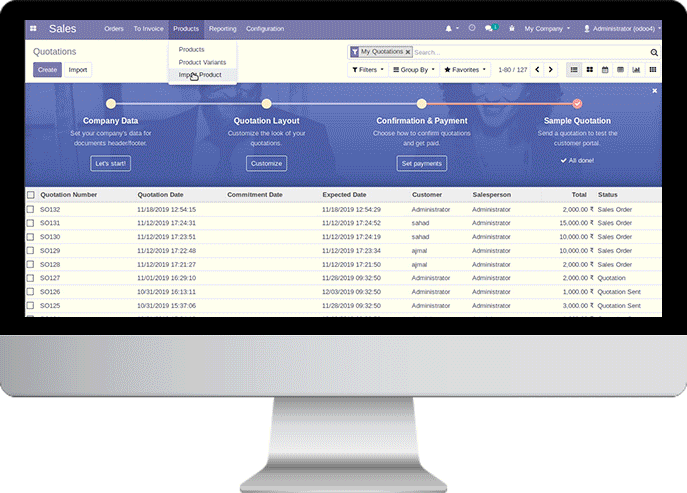
Task: Click the 15,000.00 total amount
Action: click(577, 223)
